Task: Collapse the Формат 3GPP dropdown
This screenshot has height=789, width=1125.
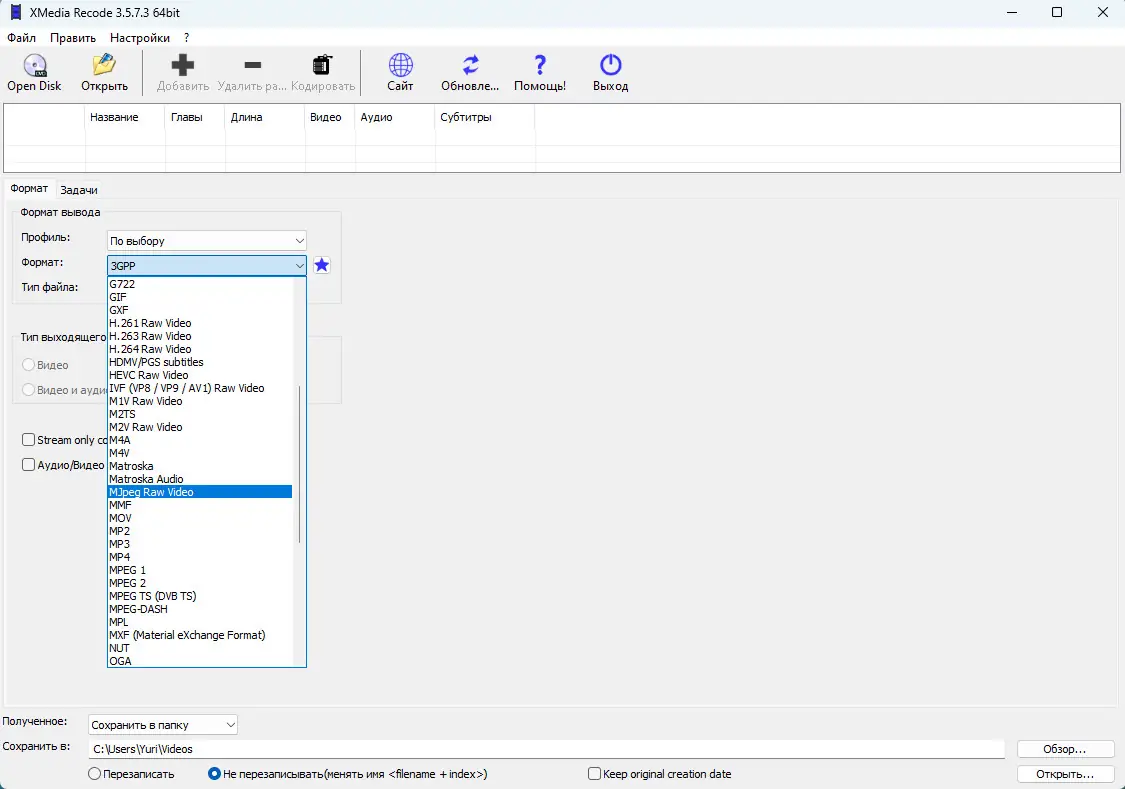Action: (299, 265)
